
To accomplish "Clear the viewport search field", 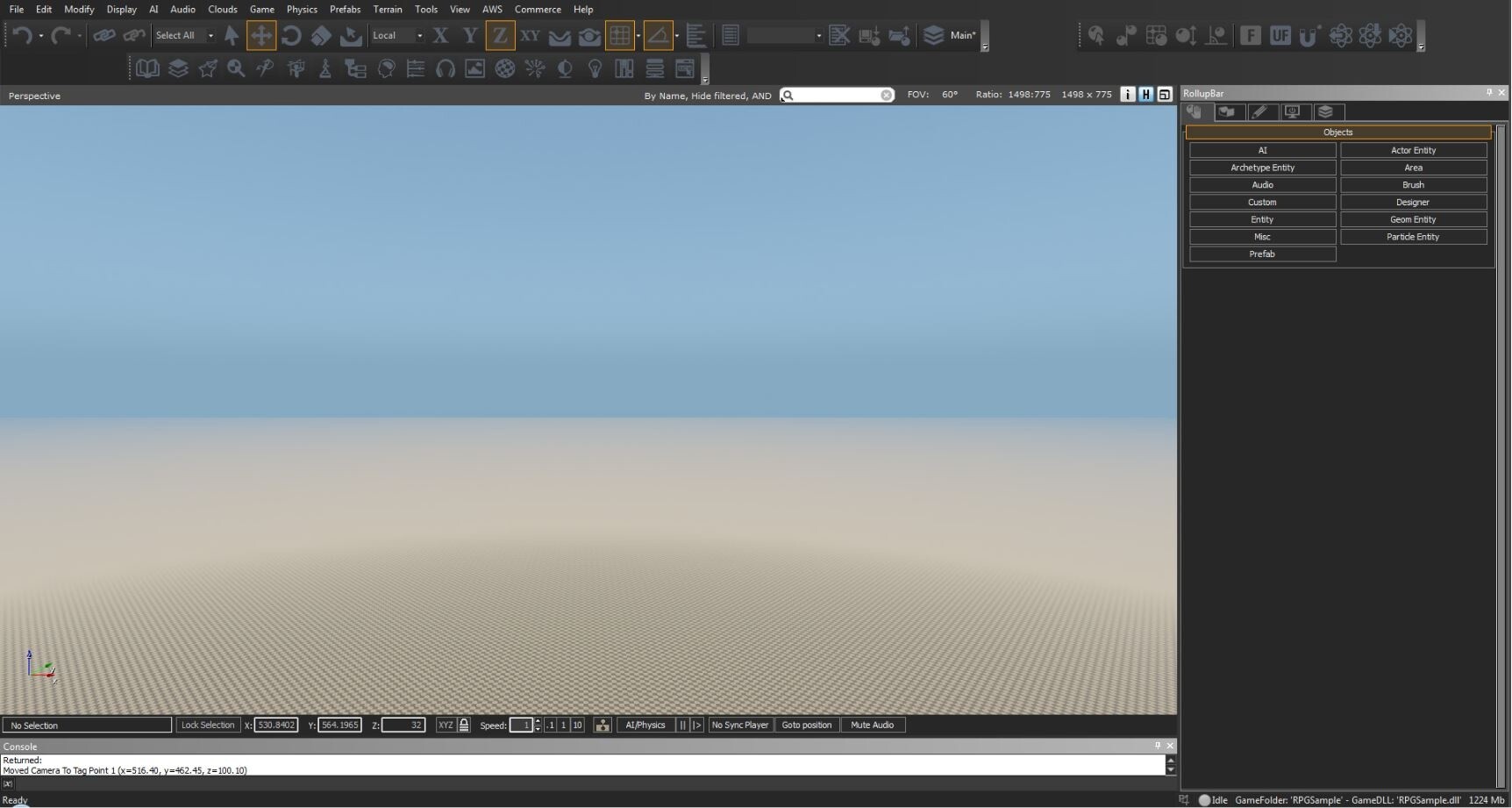I will (x=887, y=95).
